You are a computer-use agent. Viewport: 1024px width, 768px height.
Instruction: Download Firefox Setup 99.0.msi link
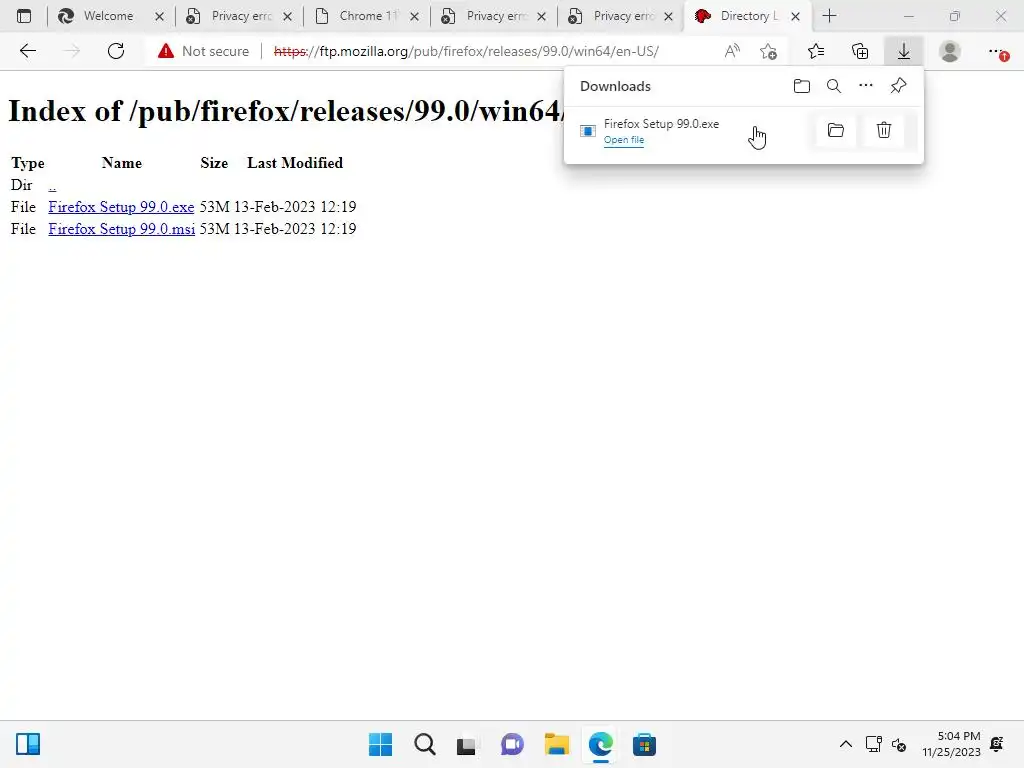pos(121,229)
